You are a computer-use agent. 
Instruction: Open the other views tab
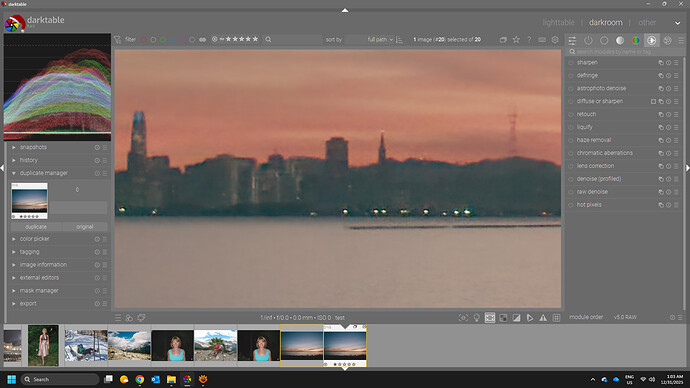coord(647,22)
